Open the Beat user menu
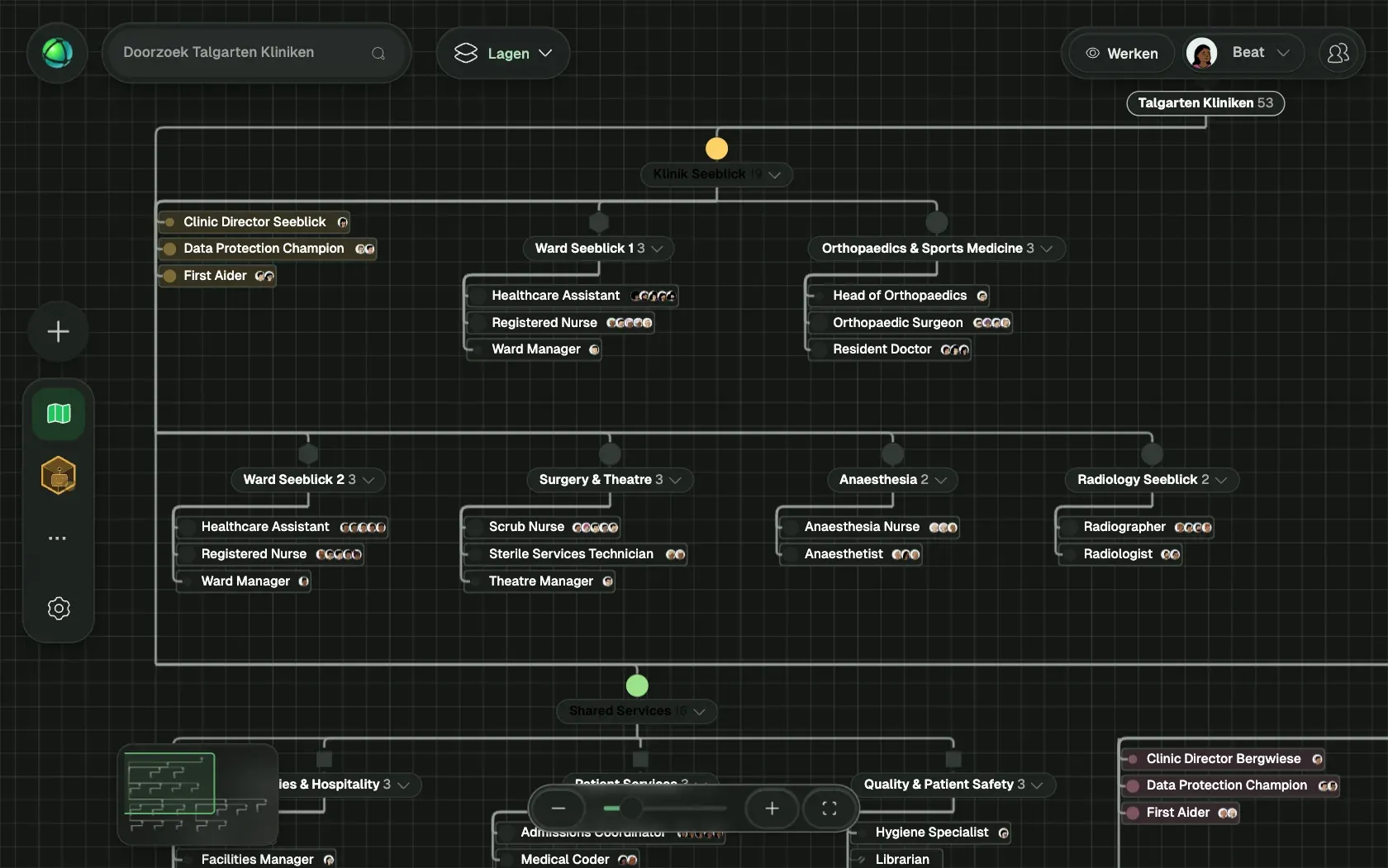Image resolution: width=1388 pixels, height=868 pixels. point(1243,53)
